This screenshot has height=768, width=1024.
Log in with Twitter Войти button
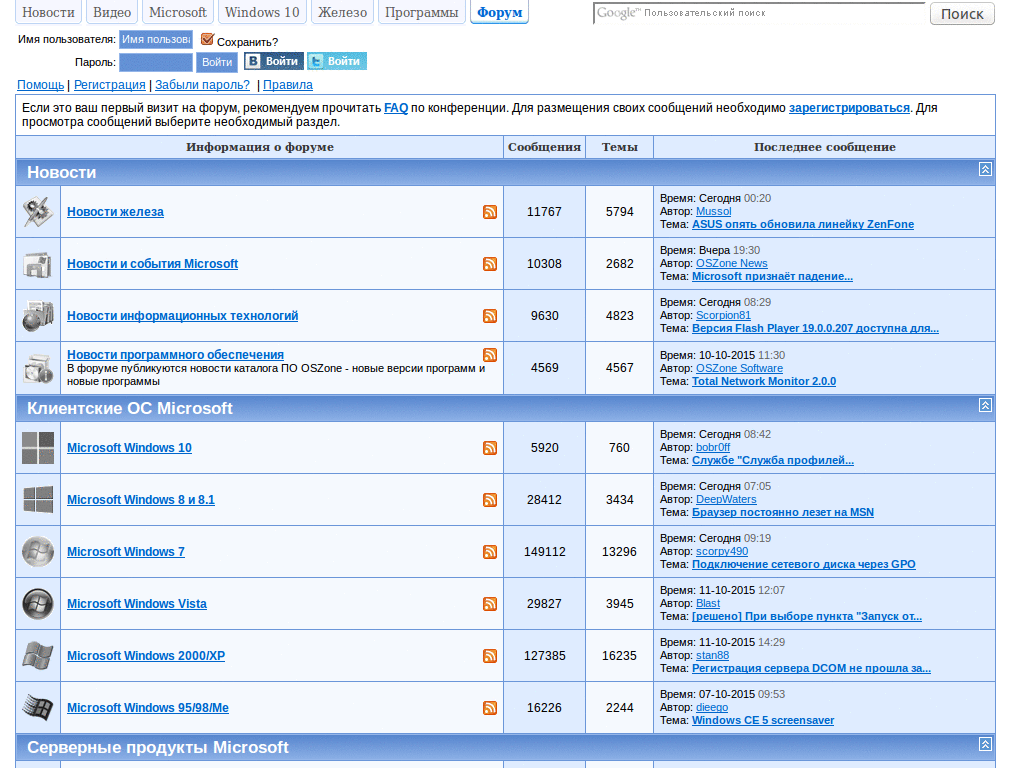(x=337, y=61)
